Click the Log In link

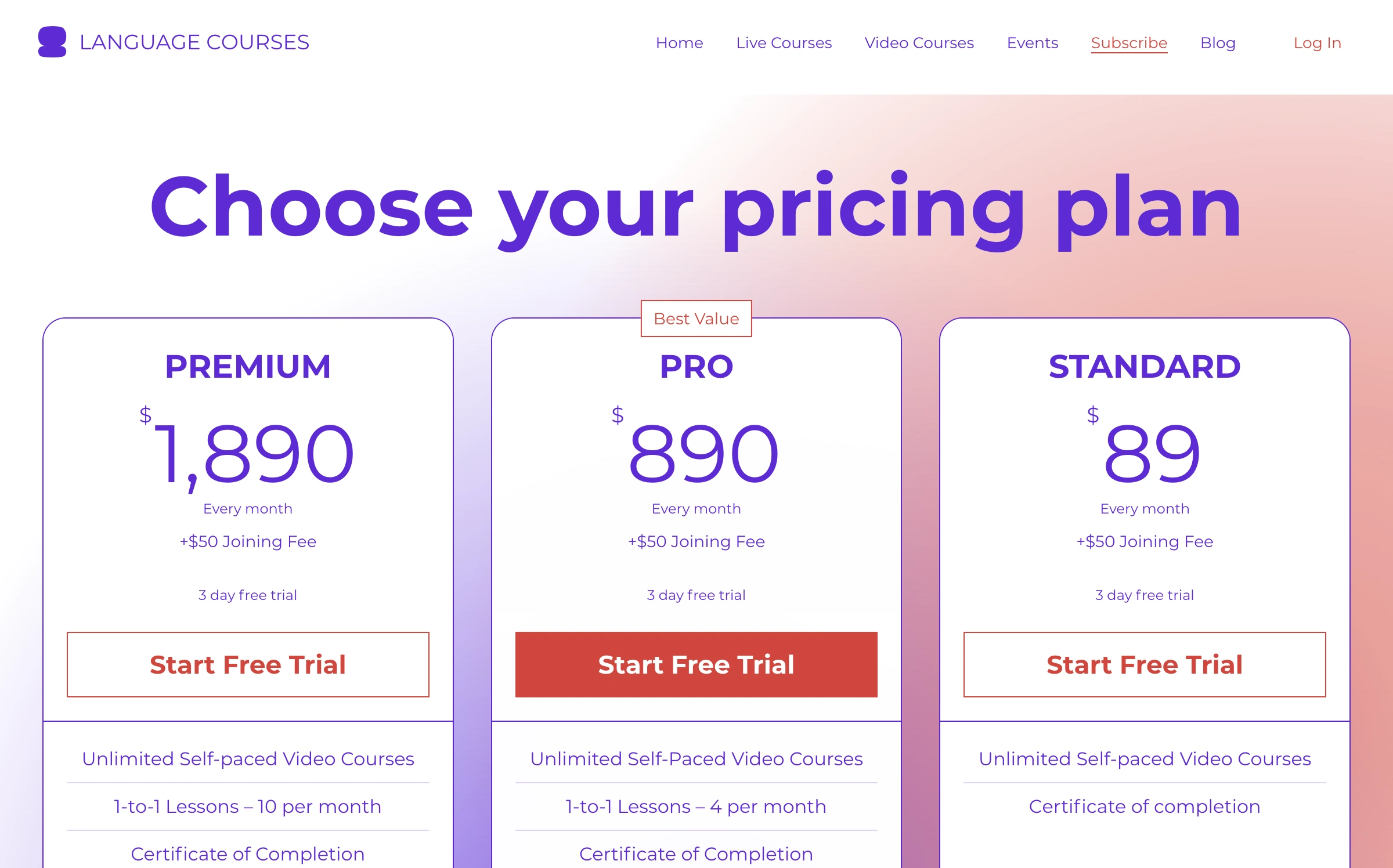click(x=1317, y=43)
